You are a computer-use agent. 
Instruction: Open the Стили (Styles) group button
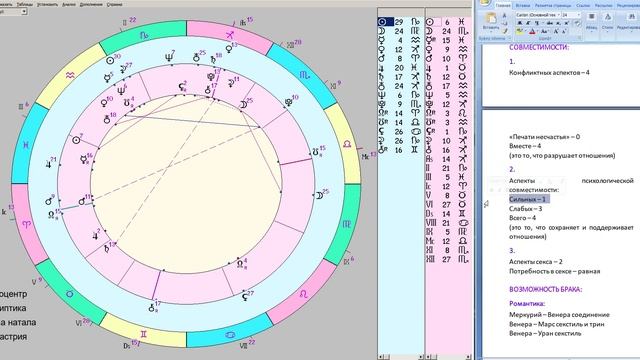[x=607, y=22]
